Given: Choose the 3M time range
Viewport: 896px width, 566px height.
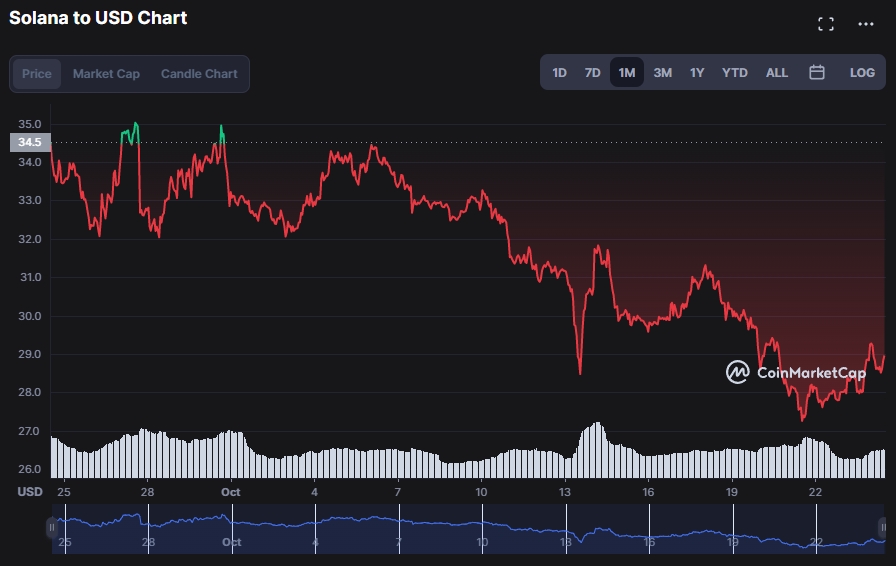Looking at the screenshot, I should click(x=662, y=73).
